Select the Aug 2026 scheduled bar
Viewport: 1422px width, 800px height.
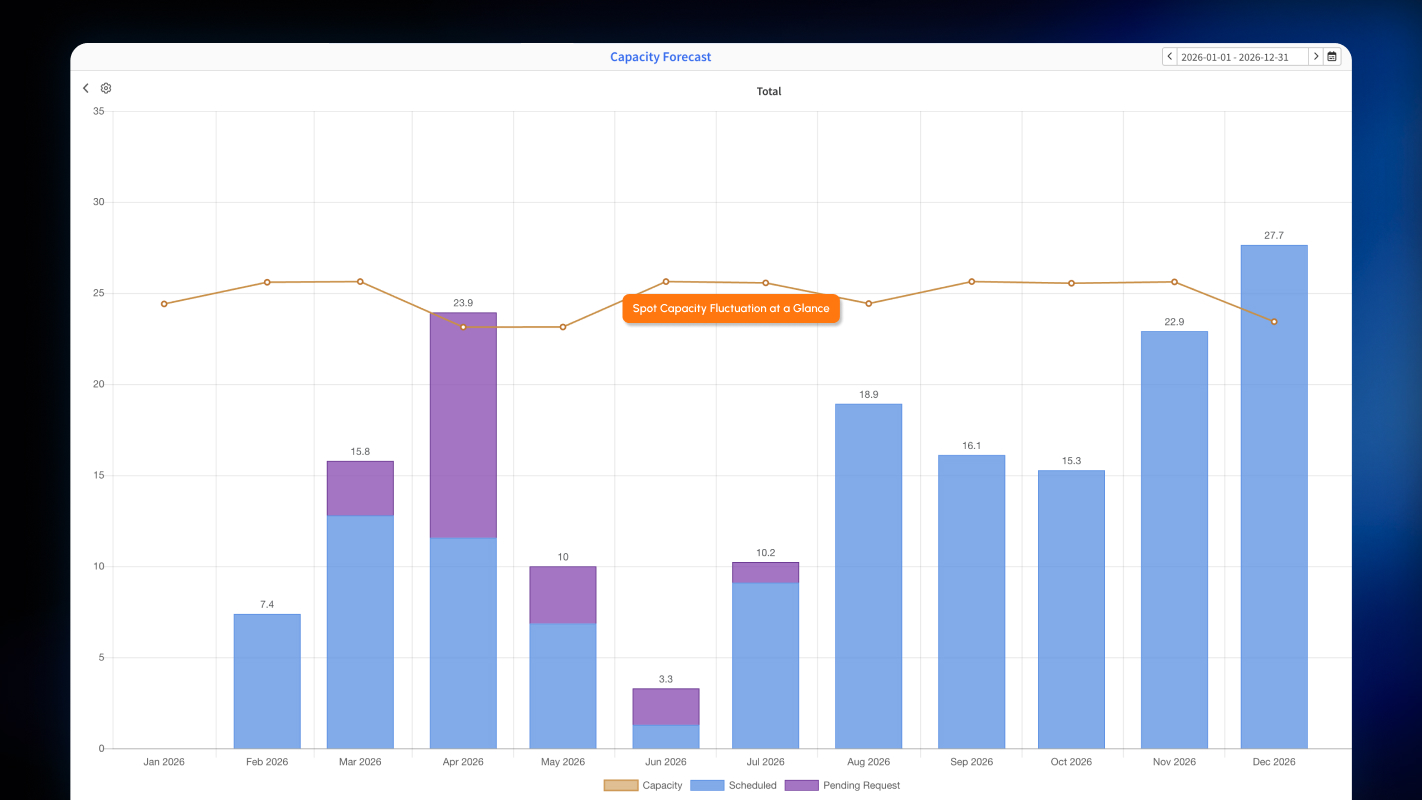click(x=869, y=576)
